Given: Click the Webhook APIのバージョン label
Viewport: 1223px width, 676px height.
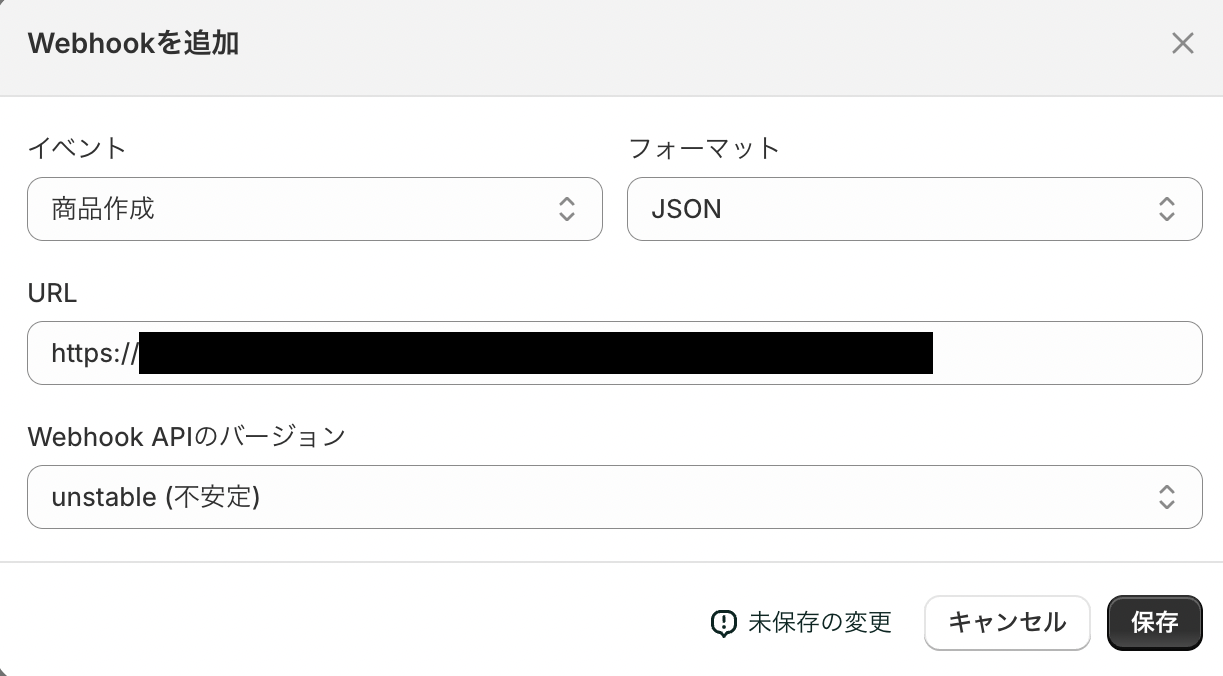Looking at the screenshot, I should coord(186,437).
